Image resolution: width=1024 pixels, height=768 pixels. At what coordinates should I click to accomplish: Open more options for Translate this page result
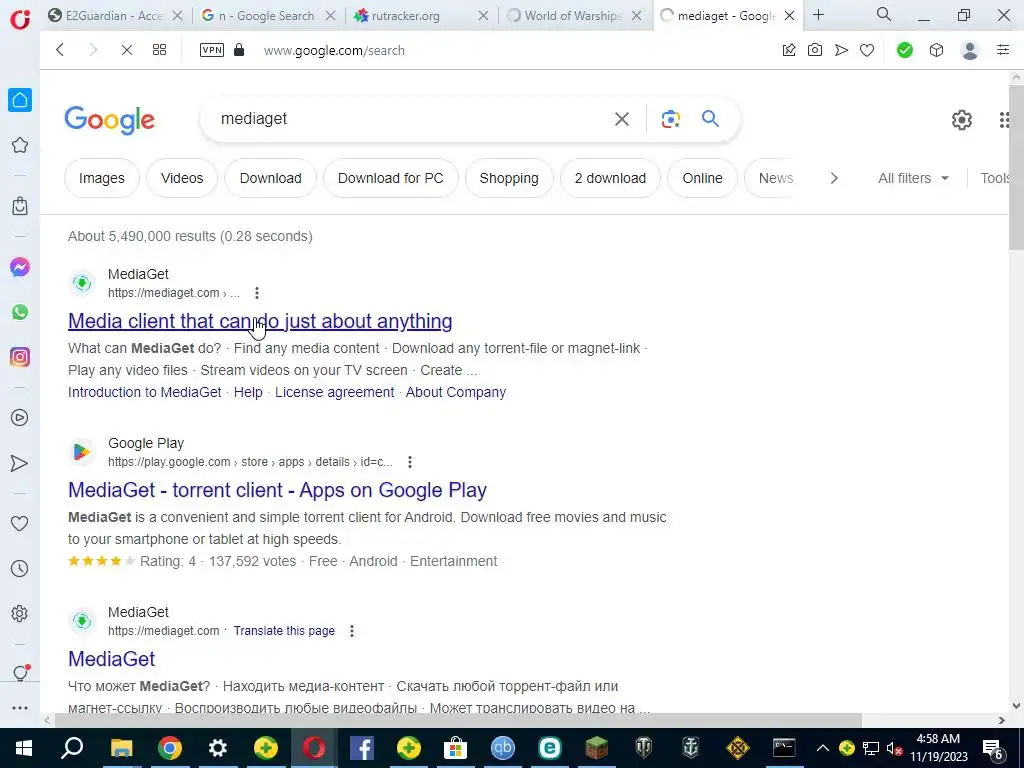pyautogui.click(x=351, y=631)
